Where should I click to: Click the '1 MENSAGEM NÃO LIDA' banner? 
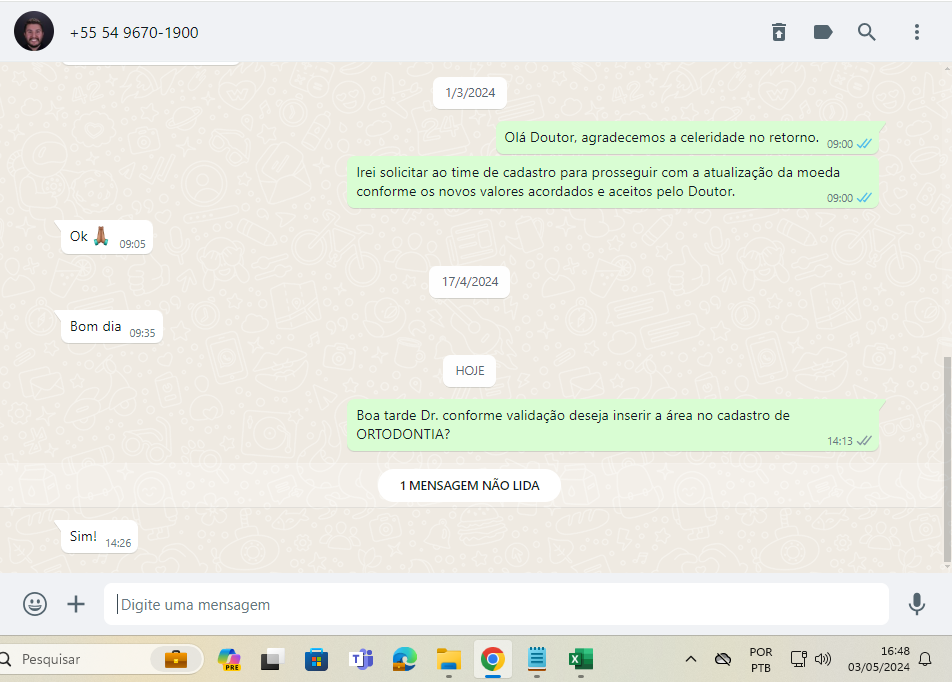(x=469, y=486)
